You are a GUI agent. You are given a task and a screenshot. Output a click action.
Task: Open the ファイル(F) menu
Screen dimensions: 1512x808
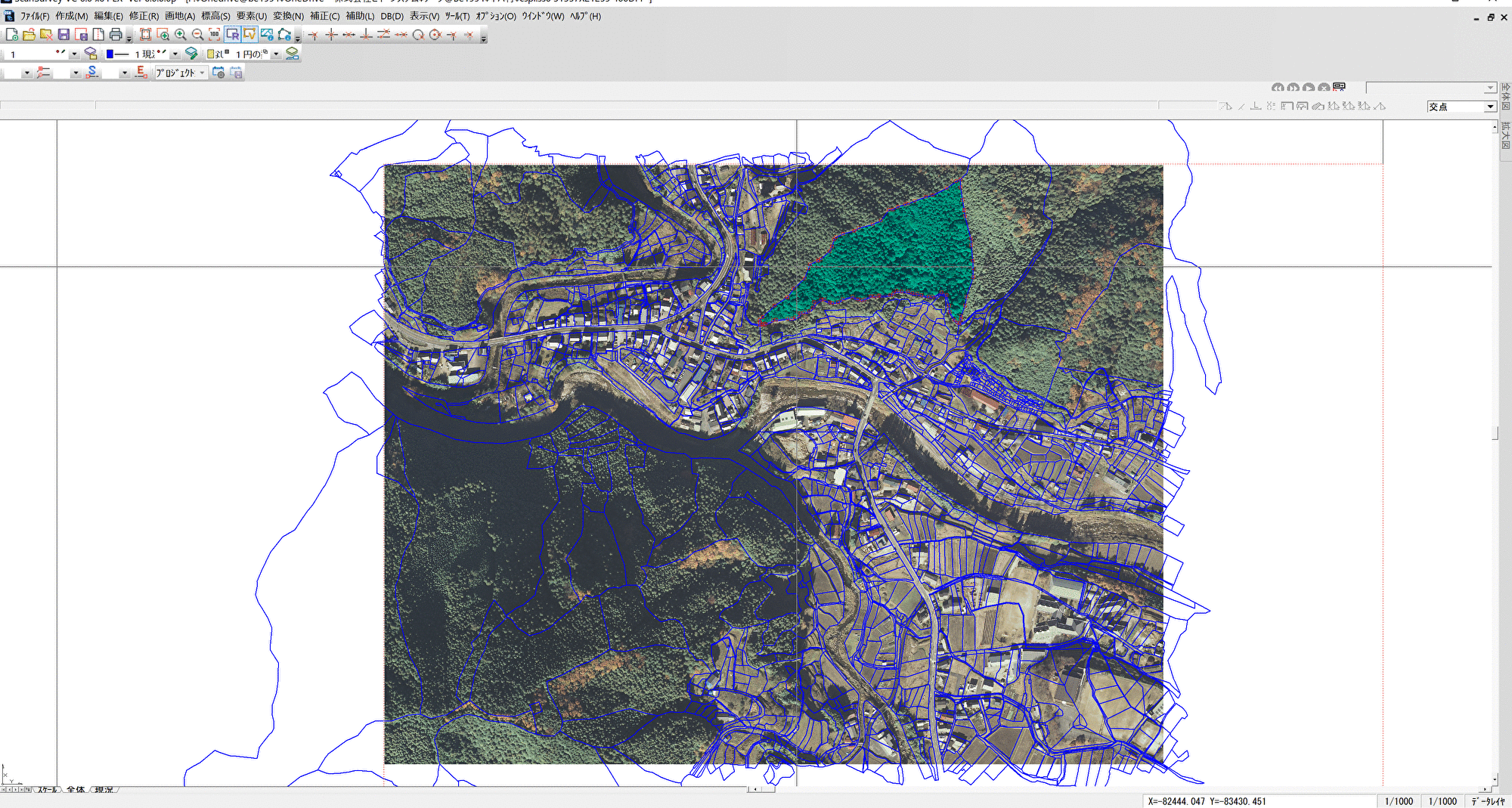click(x=34, y=16)
